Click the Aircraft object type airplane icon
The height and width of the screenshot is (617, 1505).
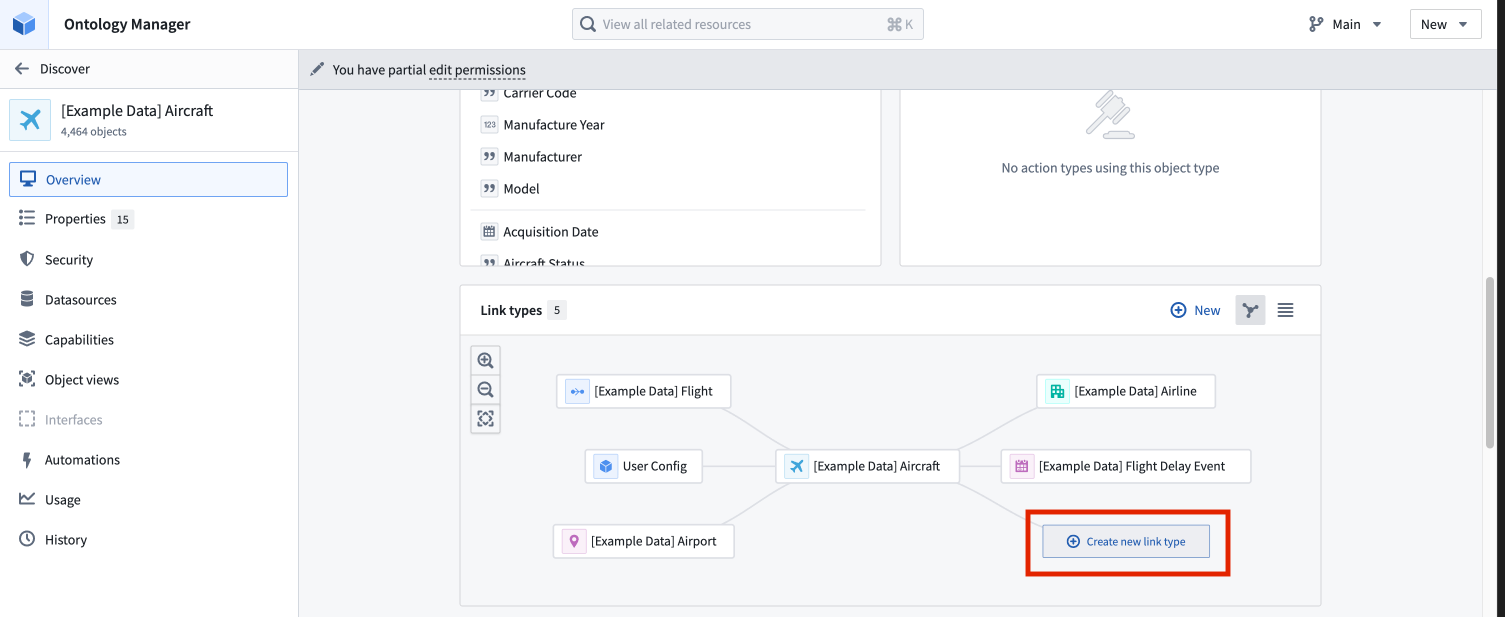(x=30, y=120)
